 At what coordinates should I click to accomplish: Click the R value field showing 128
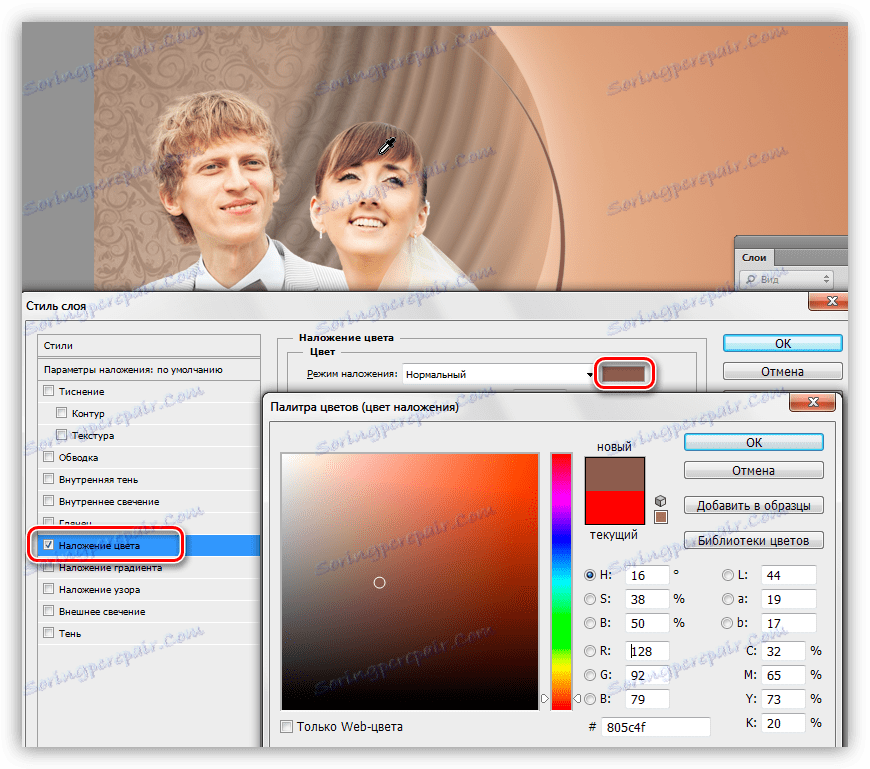(647, 651)
